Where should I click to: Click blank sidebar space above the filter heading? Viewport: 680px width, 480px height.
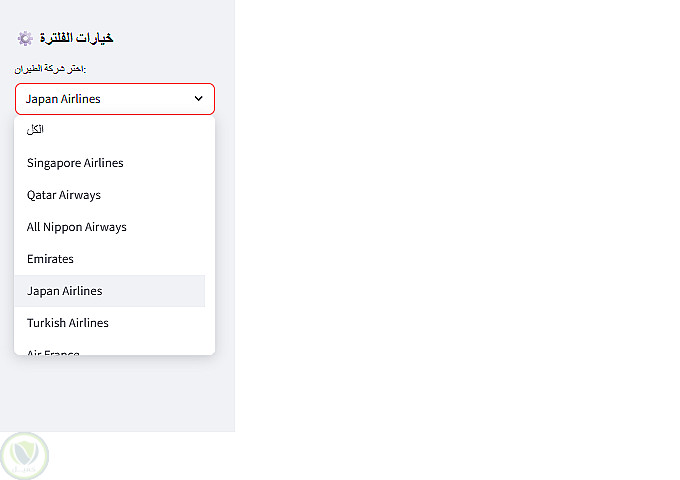(115, 12)
